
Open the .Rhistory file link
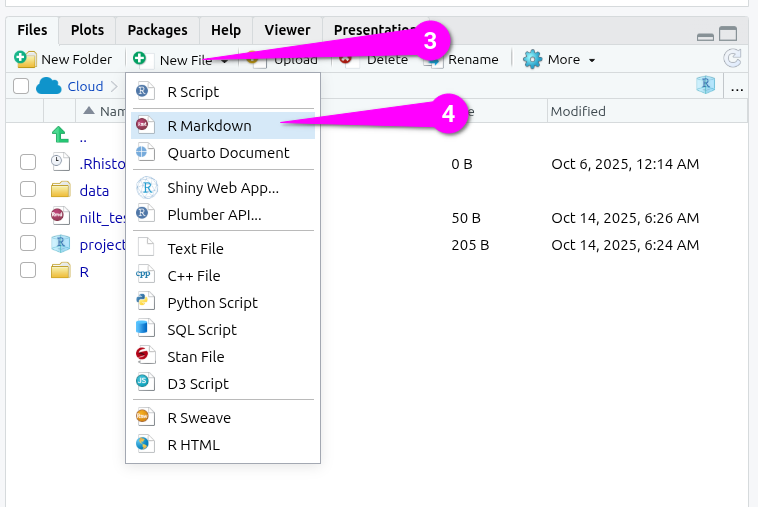(x=102, y=163)
